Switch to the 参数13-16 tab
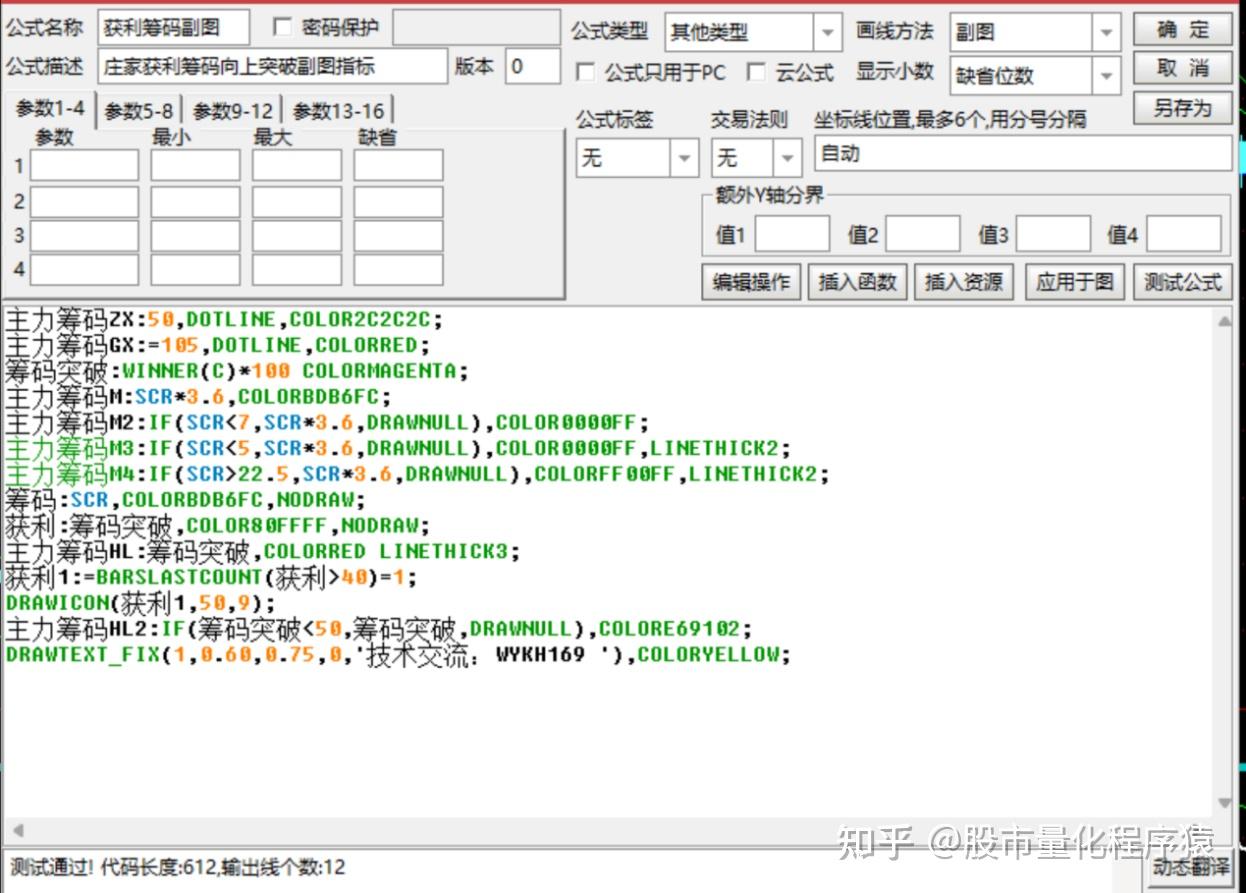Image resolution: width=1246 pixels, height=893 pixels. [x=338, y=111]
